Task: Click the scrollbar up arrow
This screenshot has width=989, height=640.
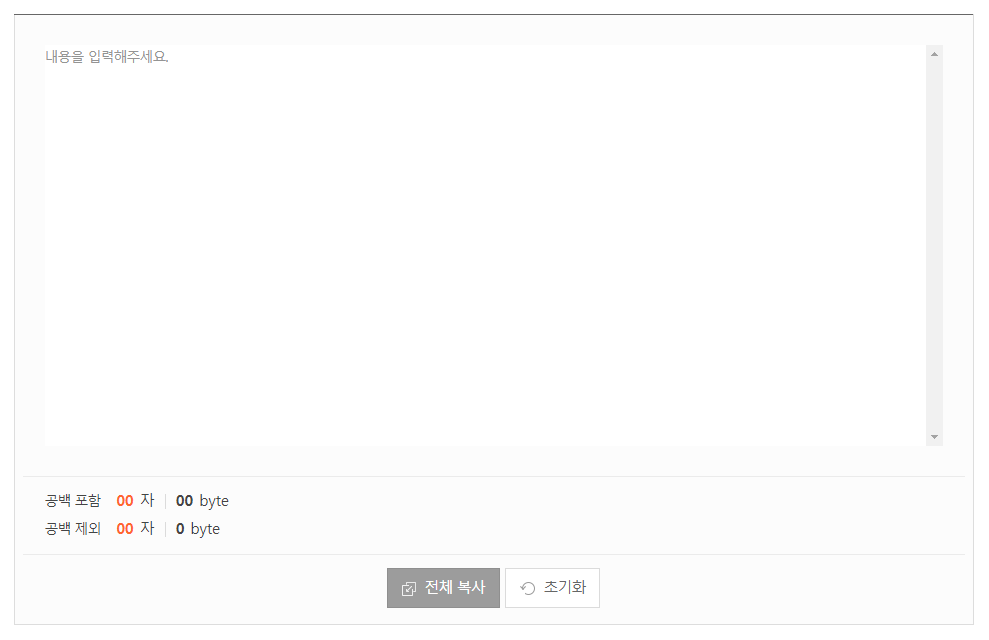Action: pos(934,54)
